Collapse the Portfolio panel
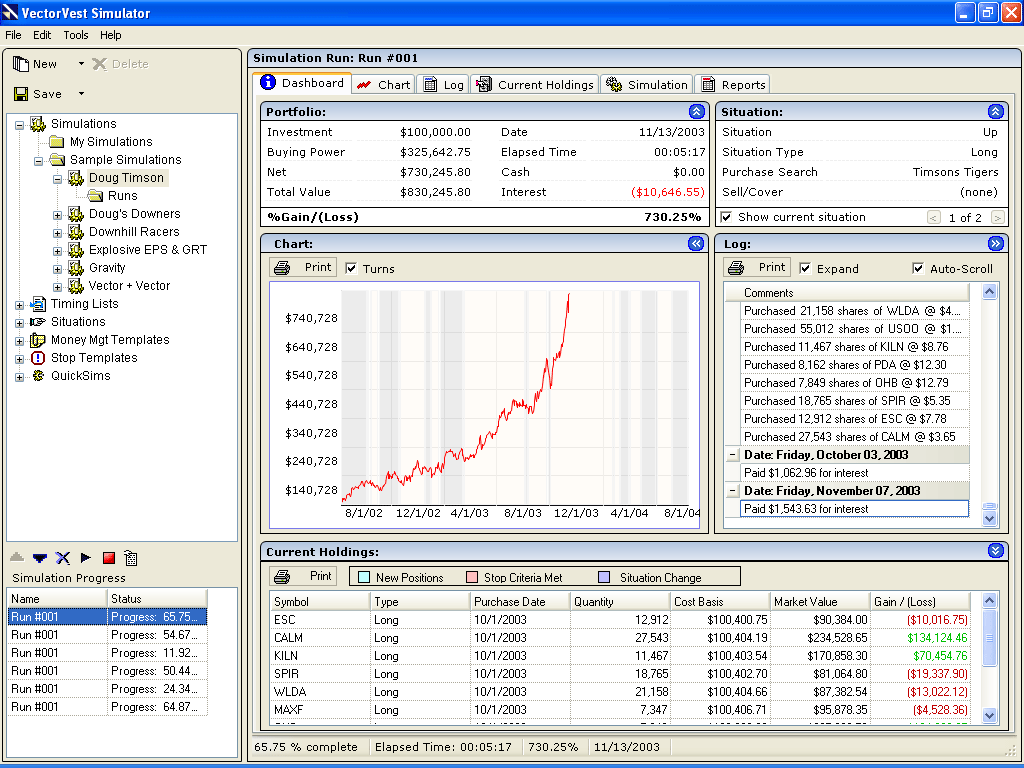 pos(697,112)
